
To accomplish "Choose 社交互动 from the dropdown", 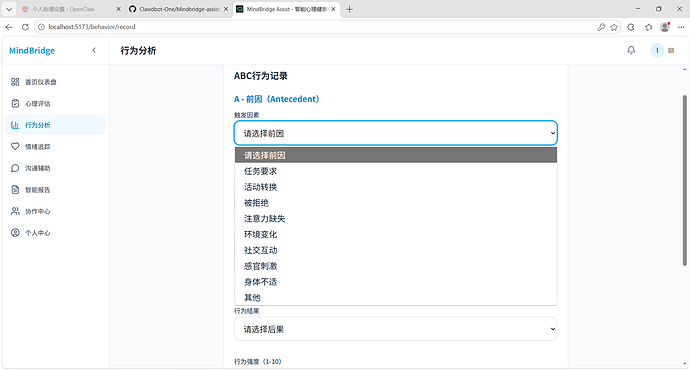I will [x=396, y=250].
